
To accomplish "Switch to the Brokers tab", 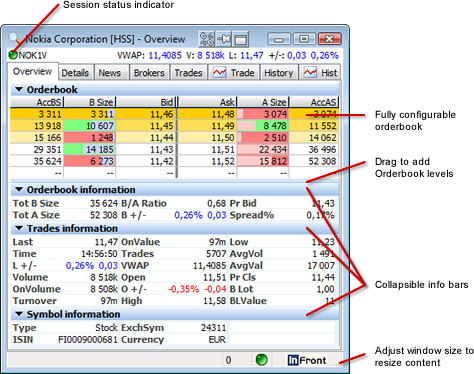I will 149,73.
